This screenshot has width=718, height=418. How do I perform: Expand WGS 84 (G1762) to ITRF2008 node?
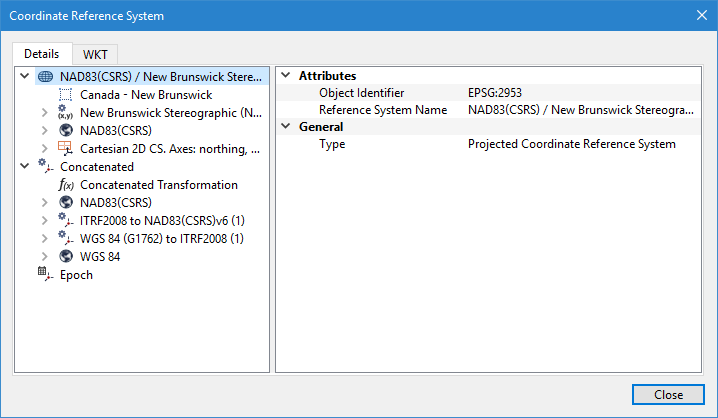point(44,239)
